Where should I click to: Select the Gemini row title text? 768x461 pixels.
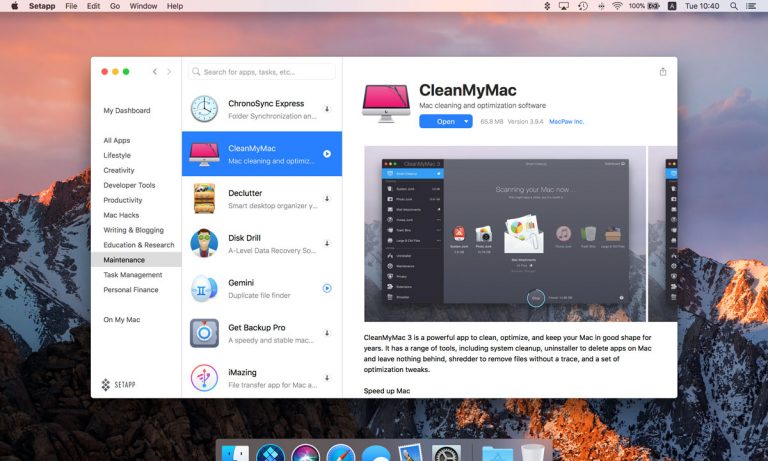(241, 283)
